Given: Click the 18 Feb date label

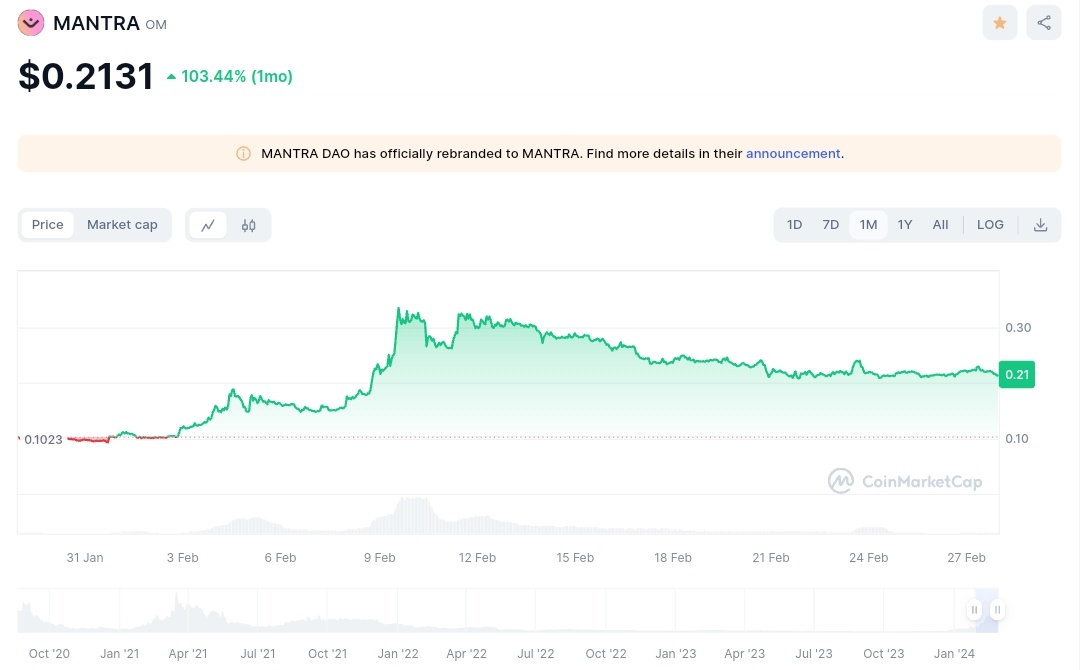Looking at the screenshot, I should [673, 558].
